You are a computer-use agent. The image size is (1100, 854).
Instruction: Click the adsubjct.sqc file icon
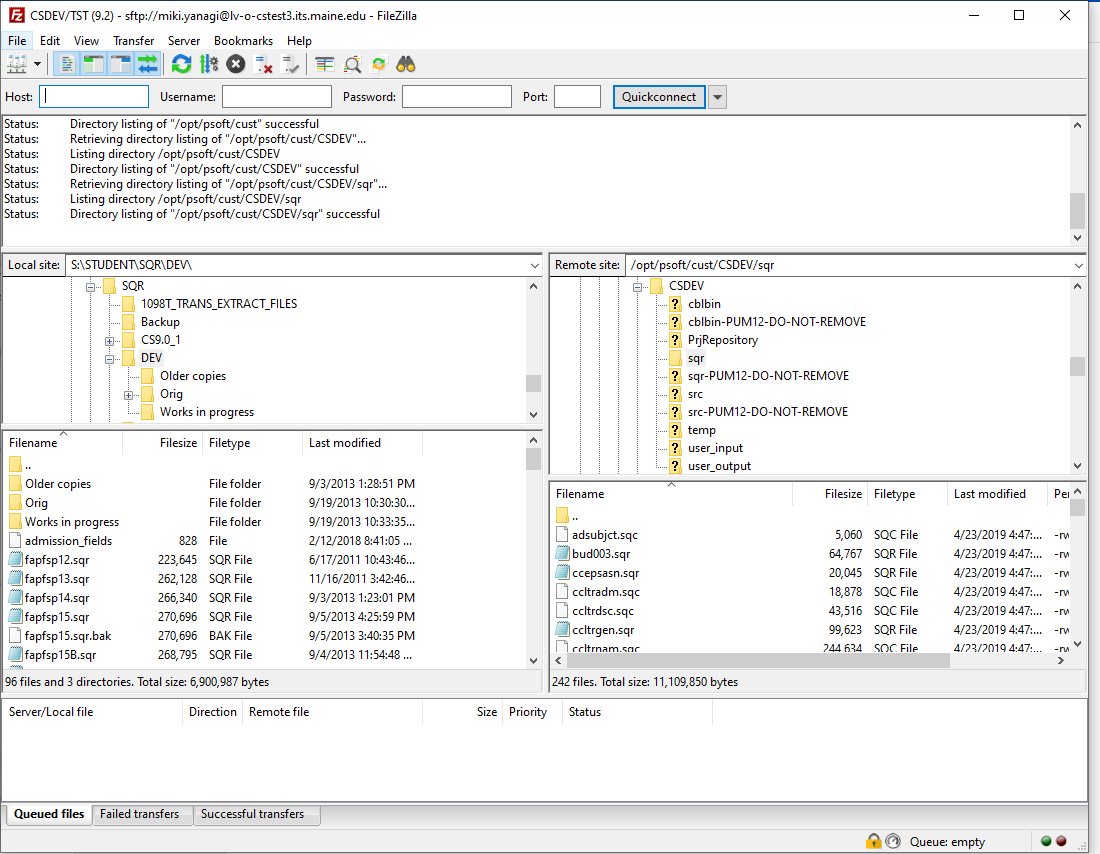coord(562,535)
